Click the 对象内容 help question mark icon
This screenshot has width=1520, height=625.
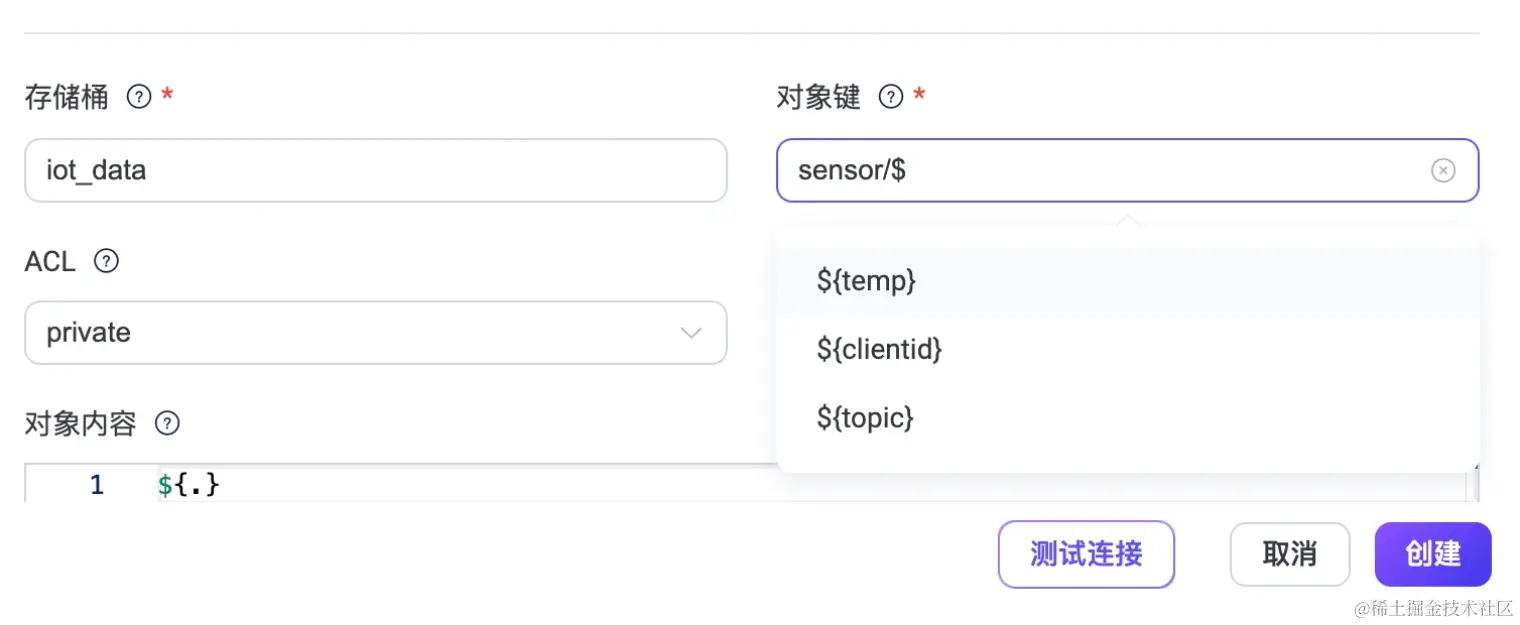pyautogui.click(x=166, y=423)
